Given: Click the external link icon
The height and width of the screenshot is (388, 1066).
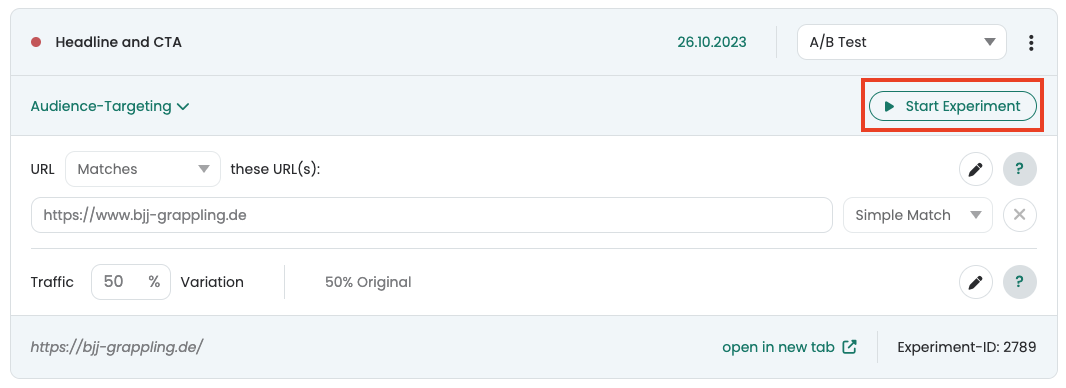Looking at the screenshot, I should click(x=849, y=347).
